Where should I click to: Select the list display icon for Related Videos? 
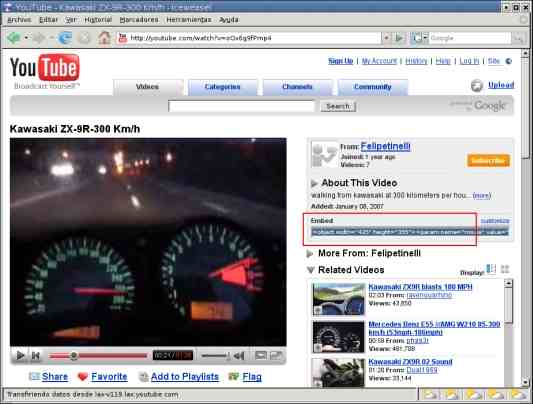[x=491, y=269]
